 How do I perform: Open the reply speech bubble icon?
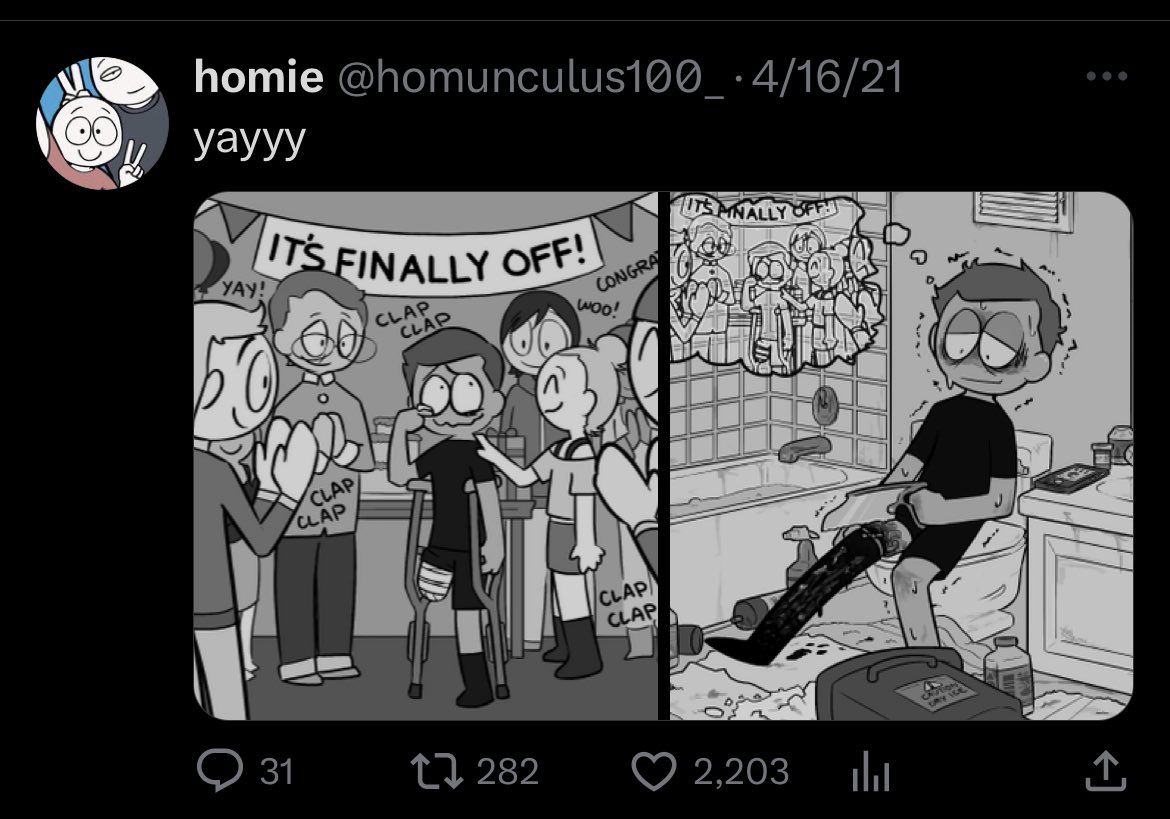tap(219, 771)
